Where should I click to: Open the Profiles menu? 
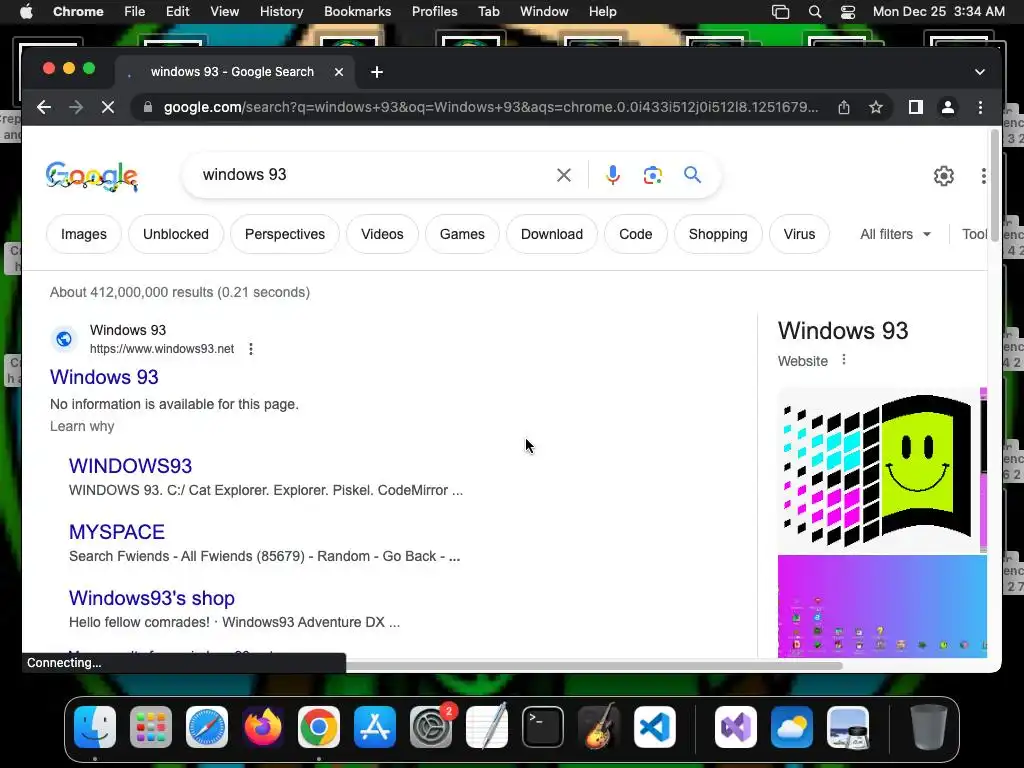point(434,12)
